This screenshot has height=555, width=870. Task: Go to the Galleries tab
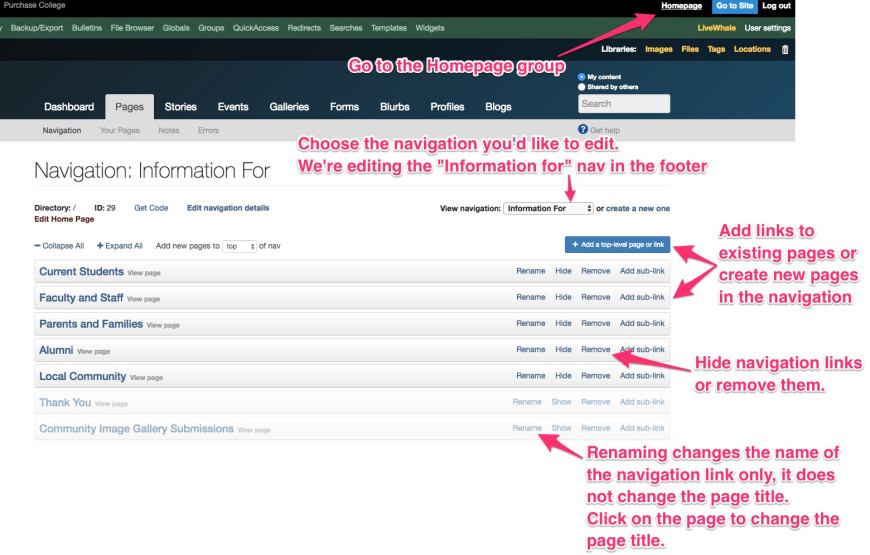tap(289, 107)
